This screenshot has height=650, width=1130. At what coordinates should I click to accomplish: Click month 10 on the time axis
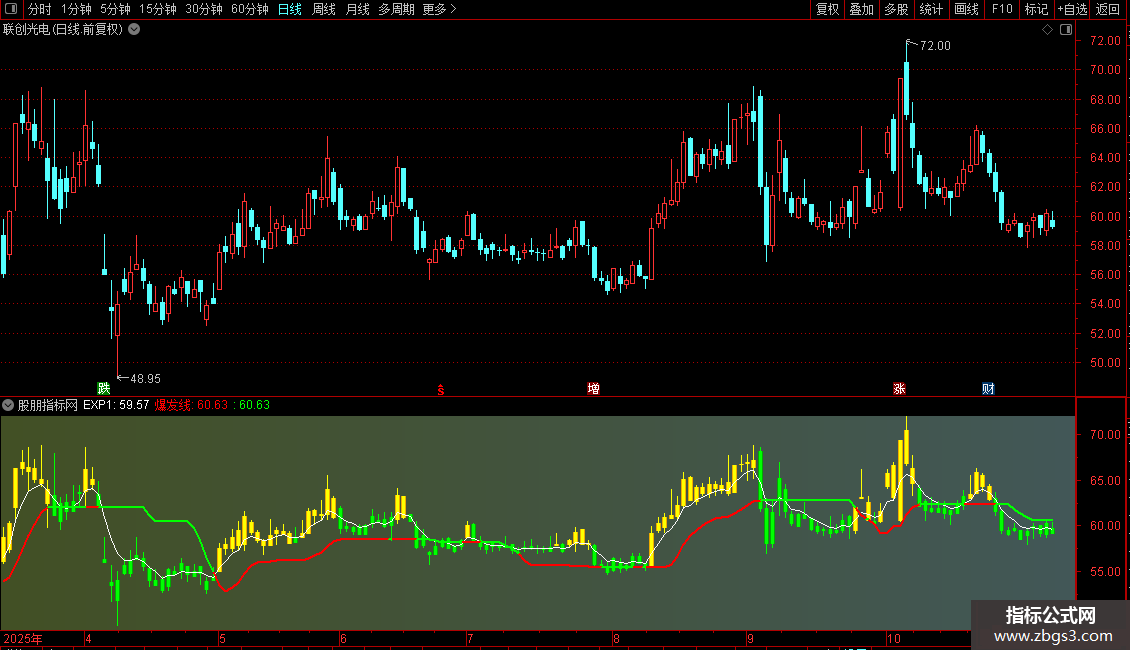pyautogui.click(x=894, y=638)
